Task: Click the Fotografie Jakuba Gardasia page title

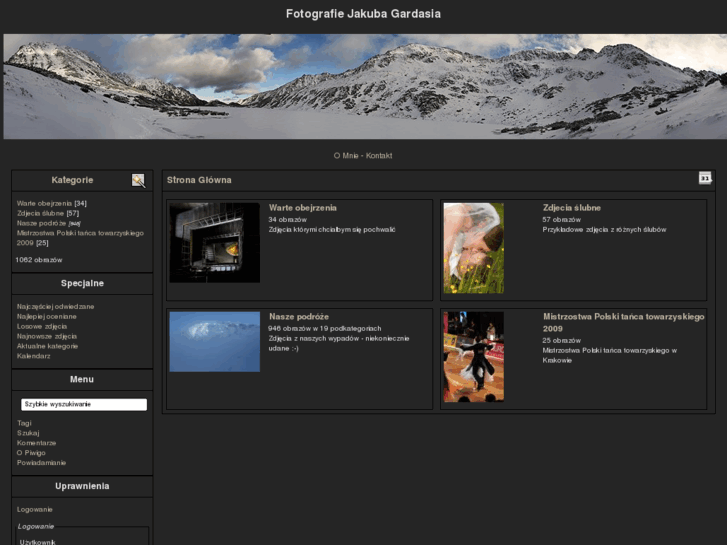Action: [363, 14]
